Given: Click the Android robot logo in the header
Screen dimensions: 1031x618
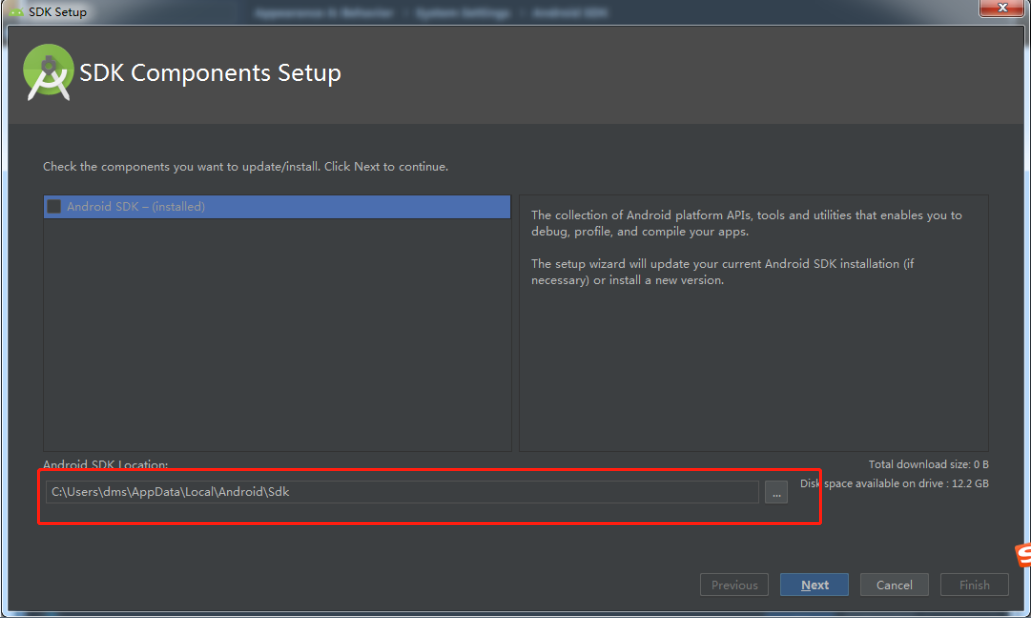Looking at the screenshot, I should [48, 71].
